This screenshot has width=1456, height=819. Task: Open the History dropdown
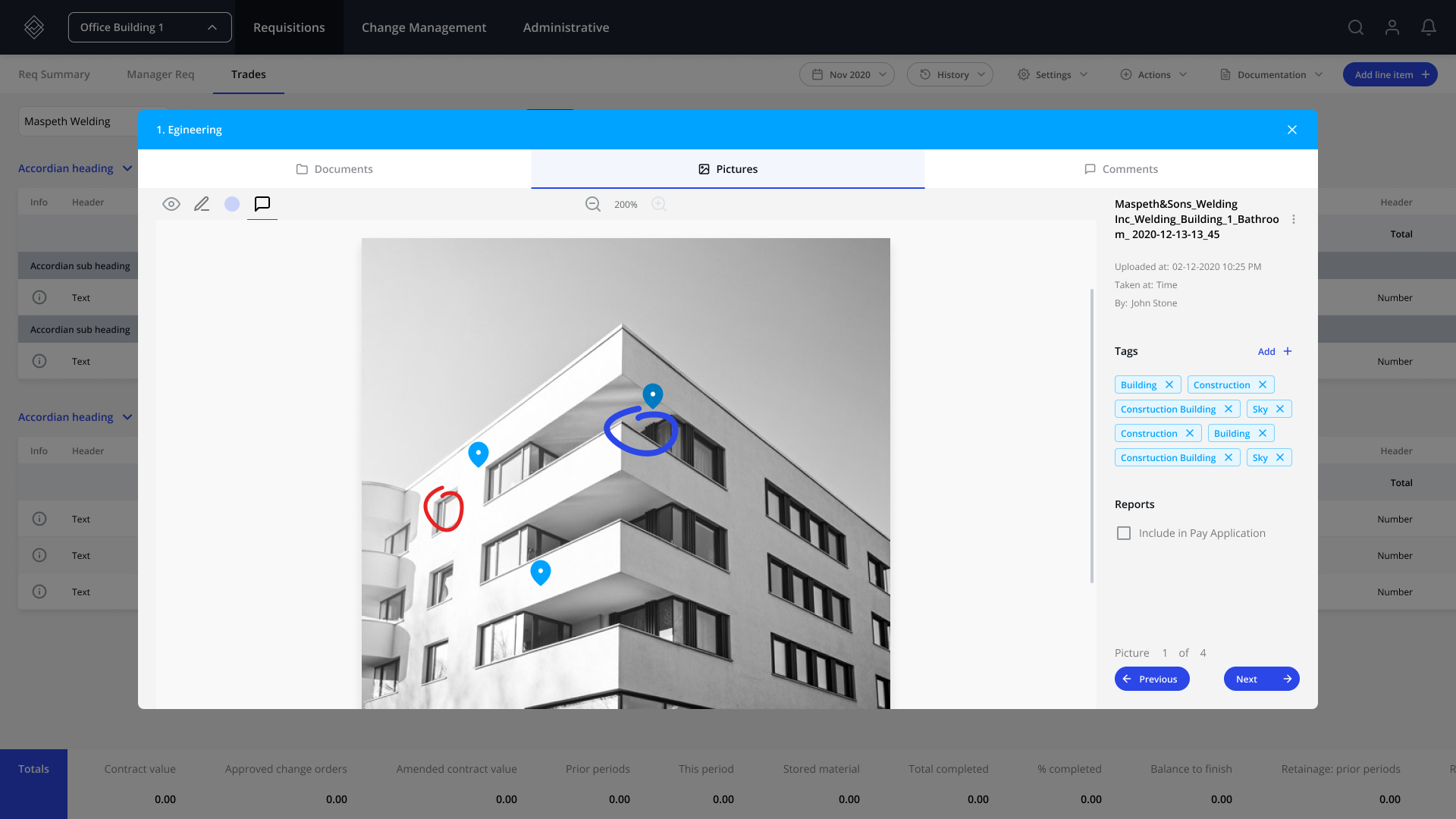(950, 74)
